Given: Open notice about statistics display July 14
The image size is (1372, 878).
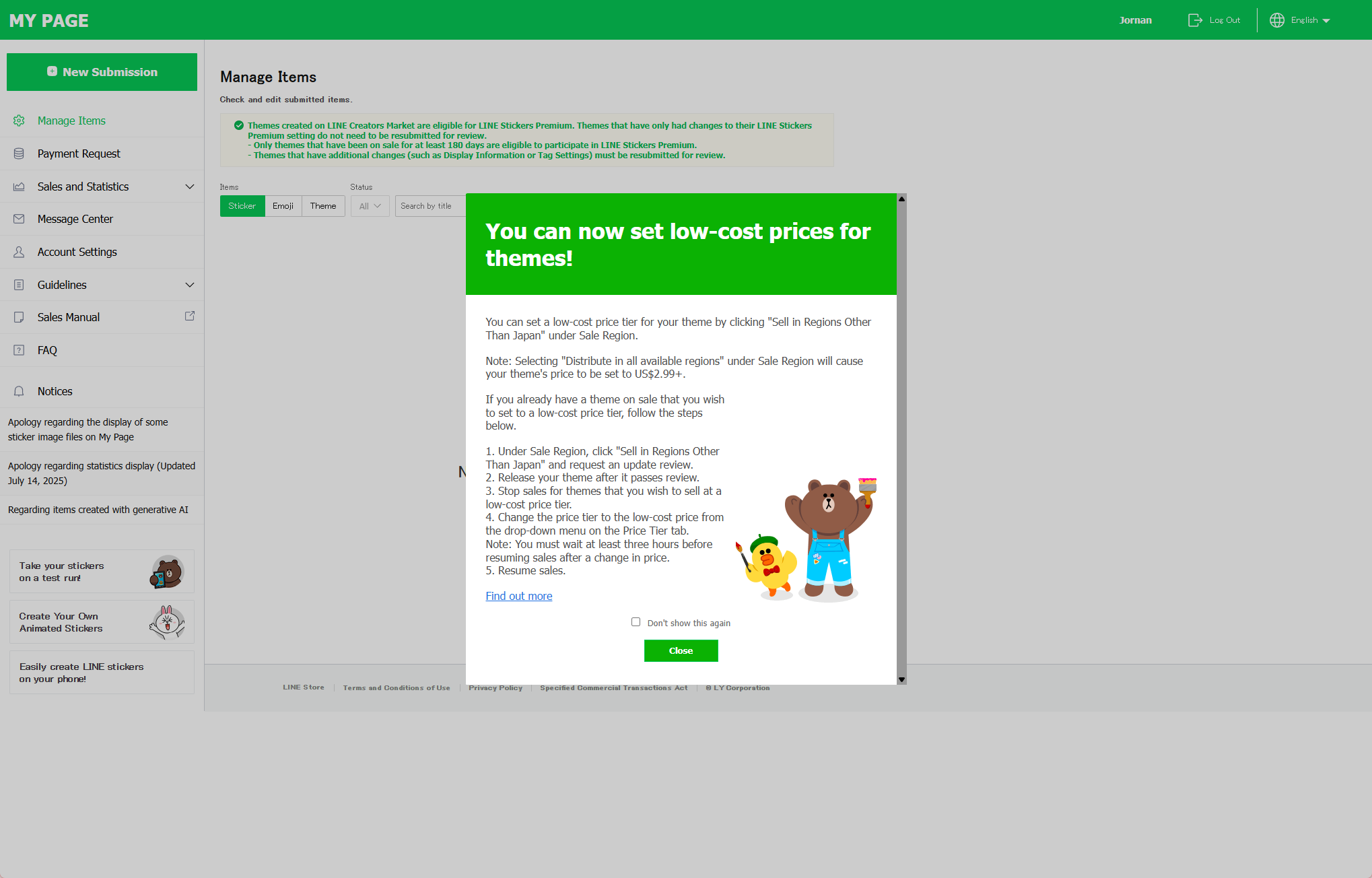Looking at the screenshot, I should [x=102, y=473].
